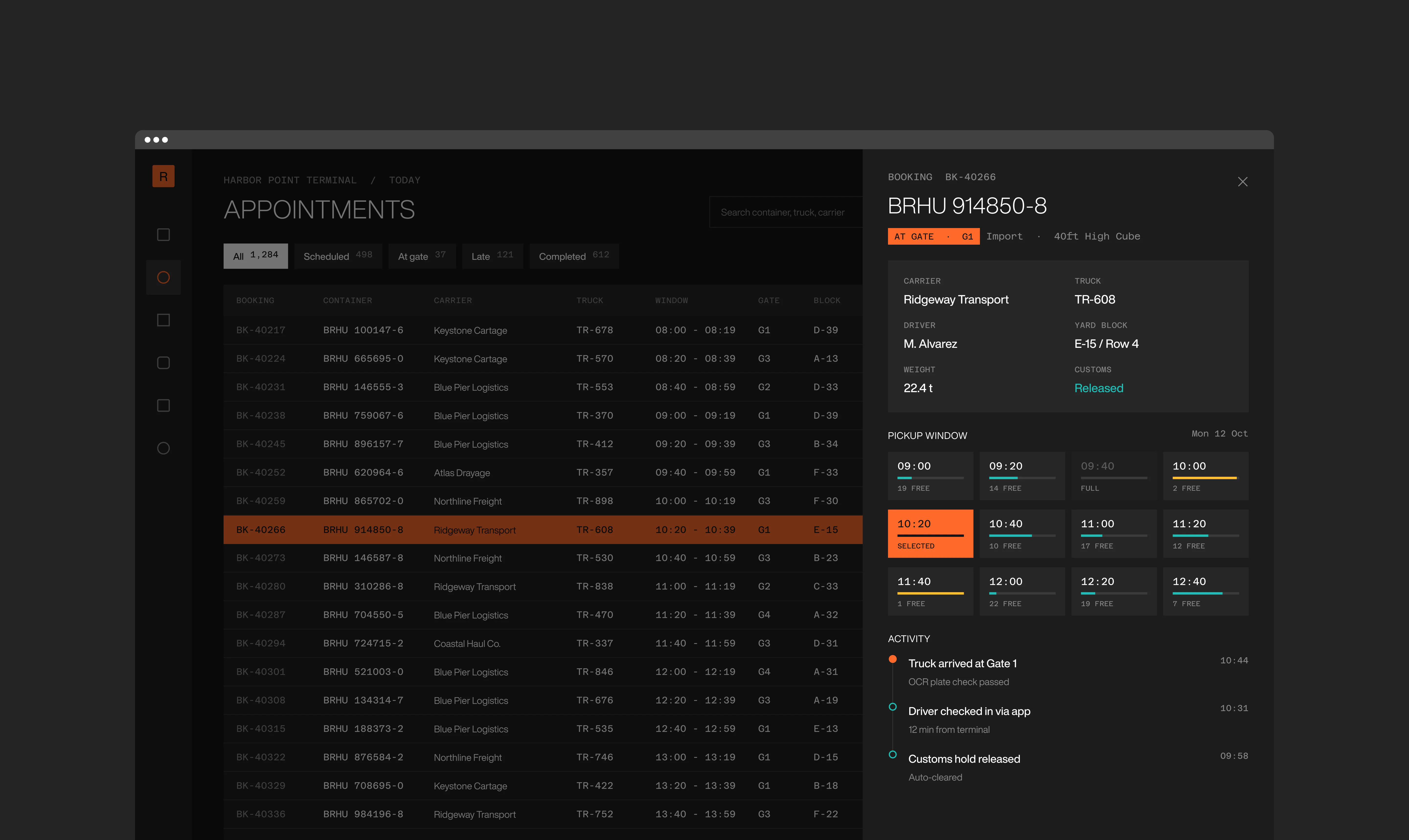This screenshot has height=840, width=1409.
Task: Show the Completed appointments tab
Action: [574, 256]
